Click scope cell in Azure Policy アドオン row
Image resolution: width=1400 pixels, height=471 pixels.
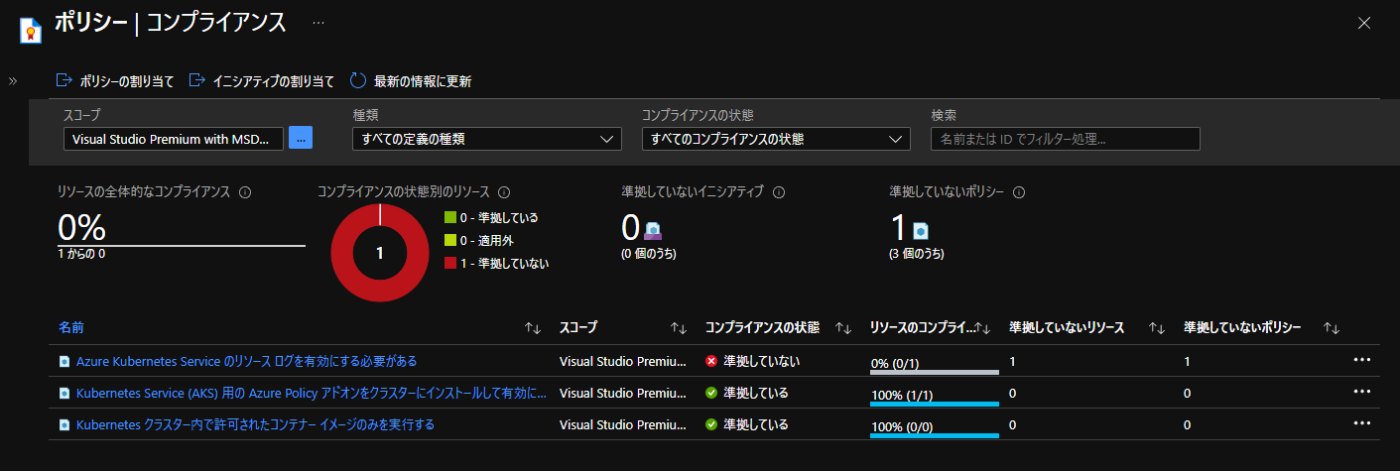[x=624, y=393]
